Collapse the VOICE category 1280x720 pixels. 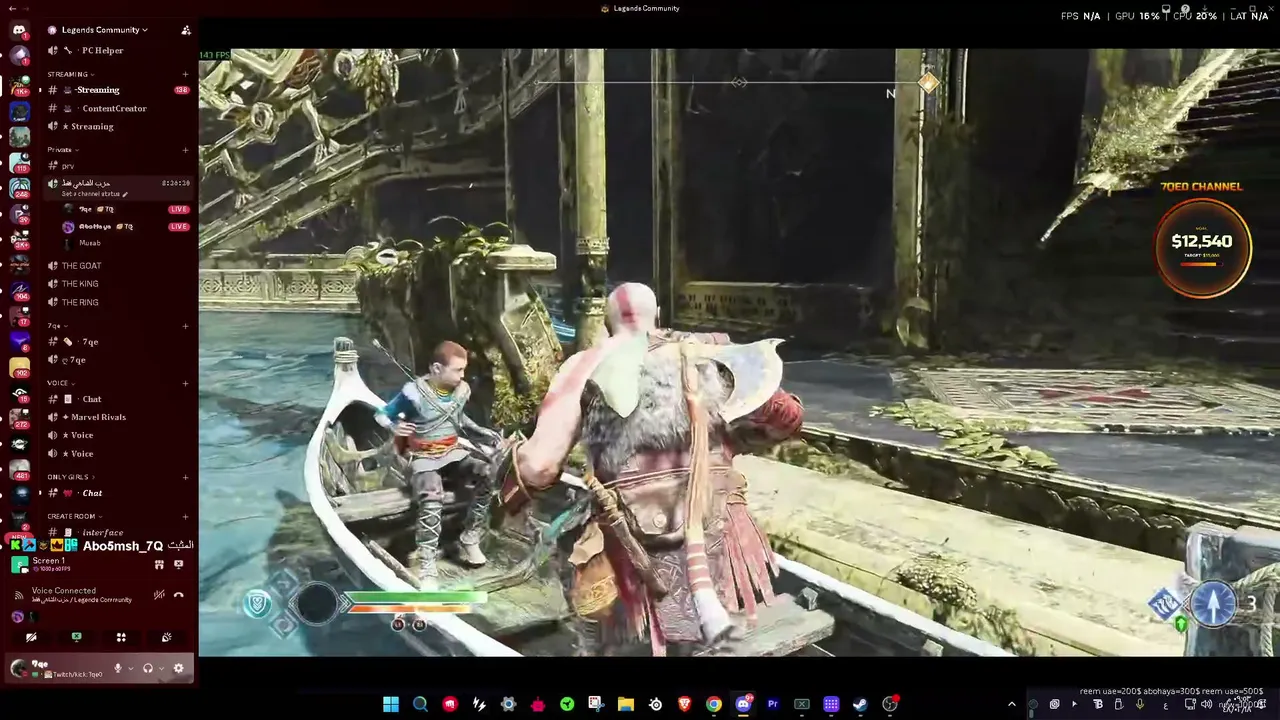coord(60,383)
